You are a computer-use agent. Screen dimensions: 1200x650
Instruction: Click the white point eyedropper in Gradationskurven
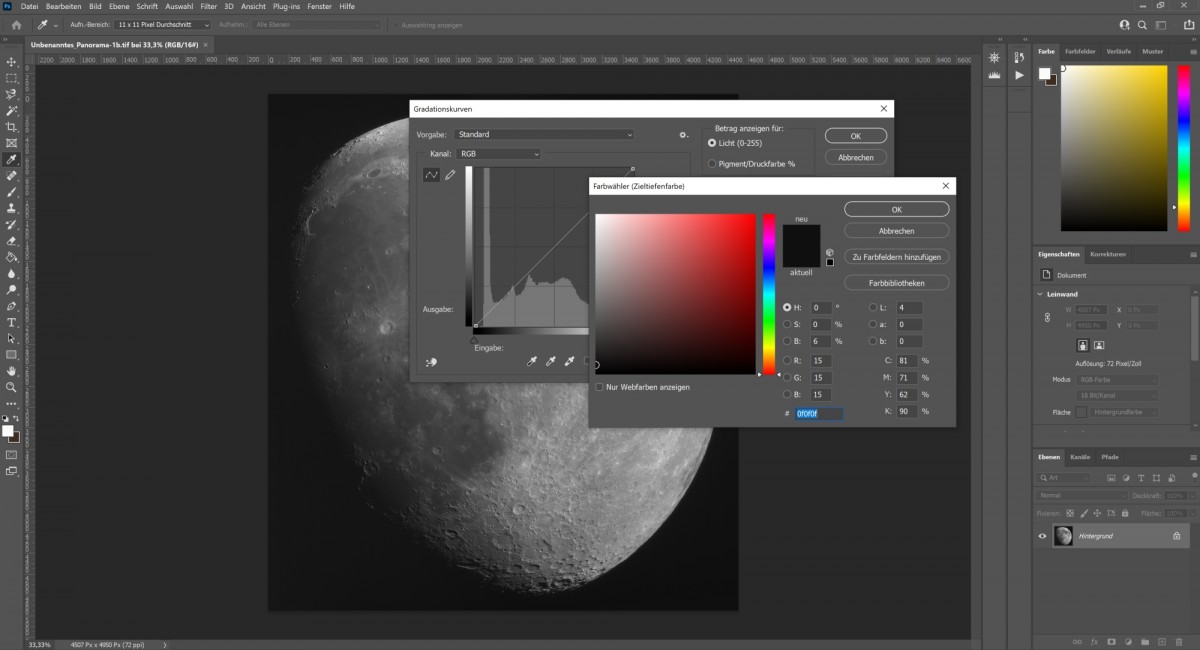coord(570,362)
